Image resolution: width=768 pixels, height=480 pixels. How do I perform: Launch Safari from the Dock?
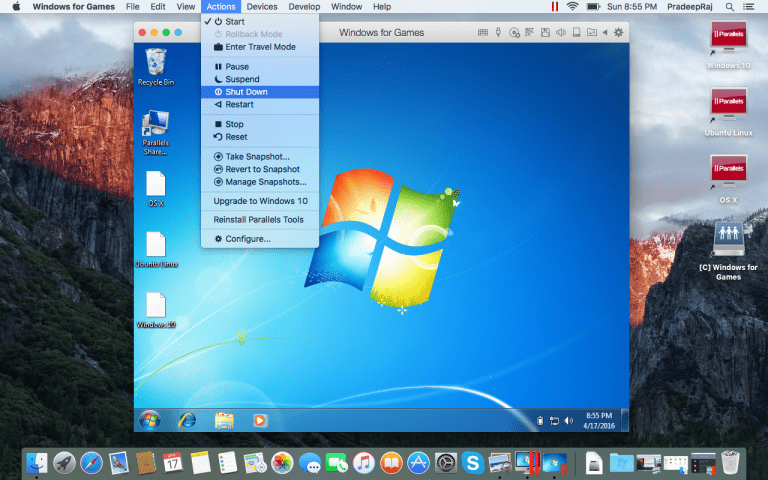(92, 462)
